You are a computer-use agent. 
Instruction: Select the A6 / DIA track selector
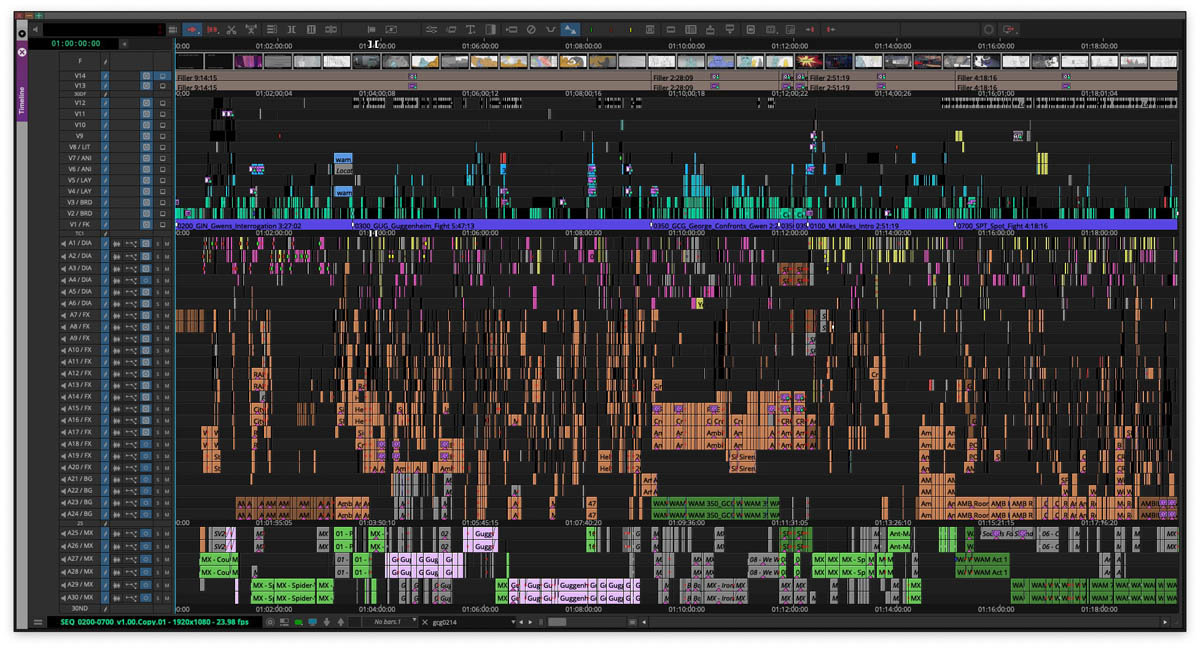click(x=79, y=302)
